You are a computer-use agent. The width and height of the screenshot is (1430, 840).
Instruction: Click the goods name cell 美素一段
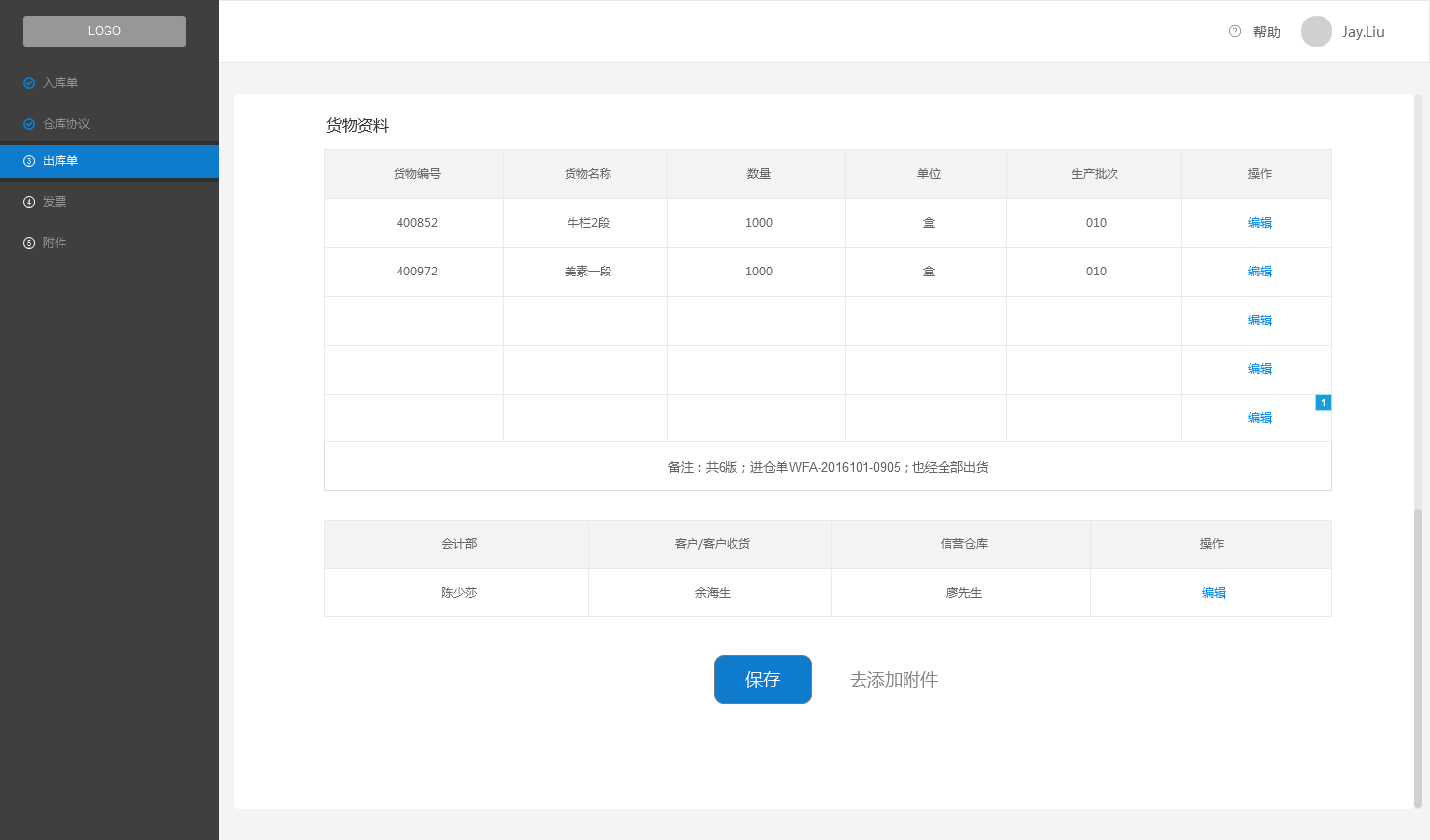[588, 272]
